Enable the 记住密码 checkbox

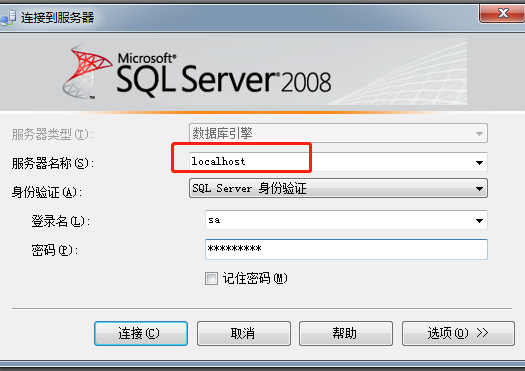click(x=211, y=279)
